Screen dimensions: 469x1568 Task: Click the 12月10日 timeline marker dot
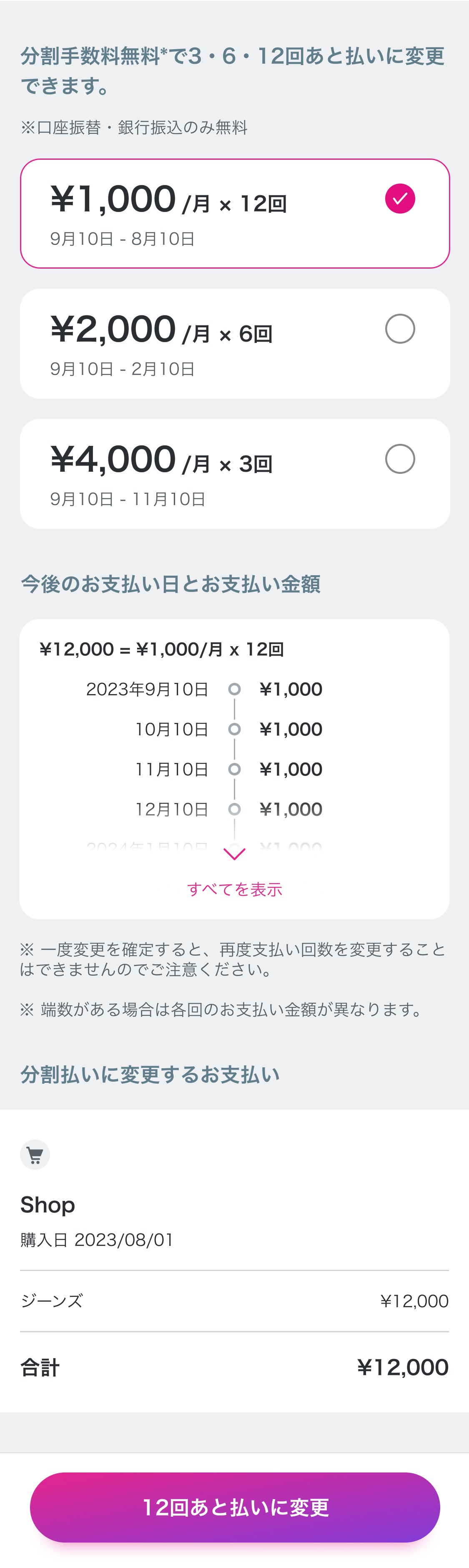pyautogui.click(x=234, y=810)
